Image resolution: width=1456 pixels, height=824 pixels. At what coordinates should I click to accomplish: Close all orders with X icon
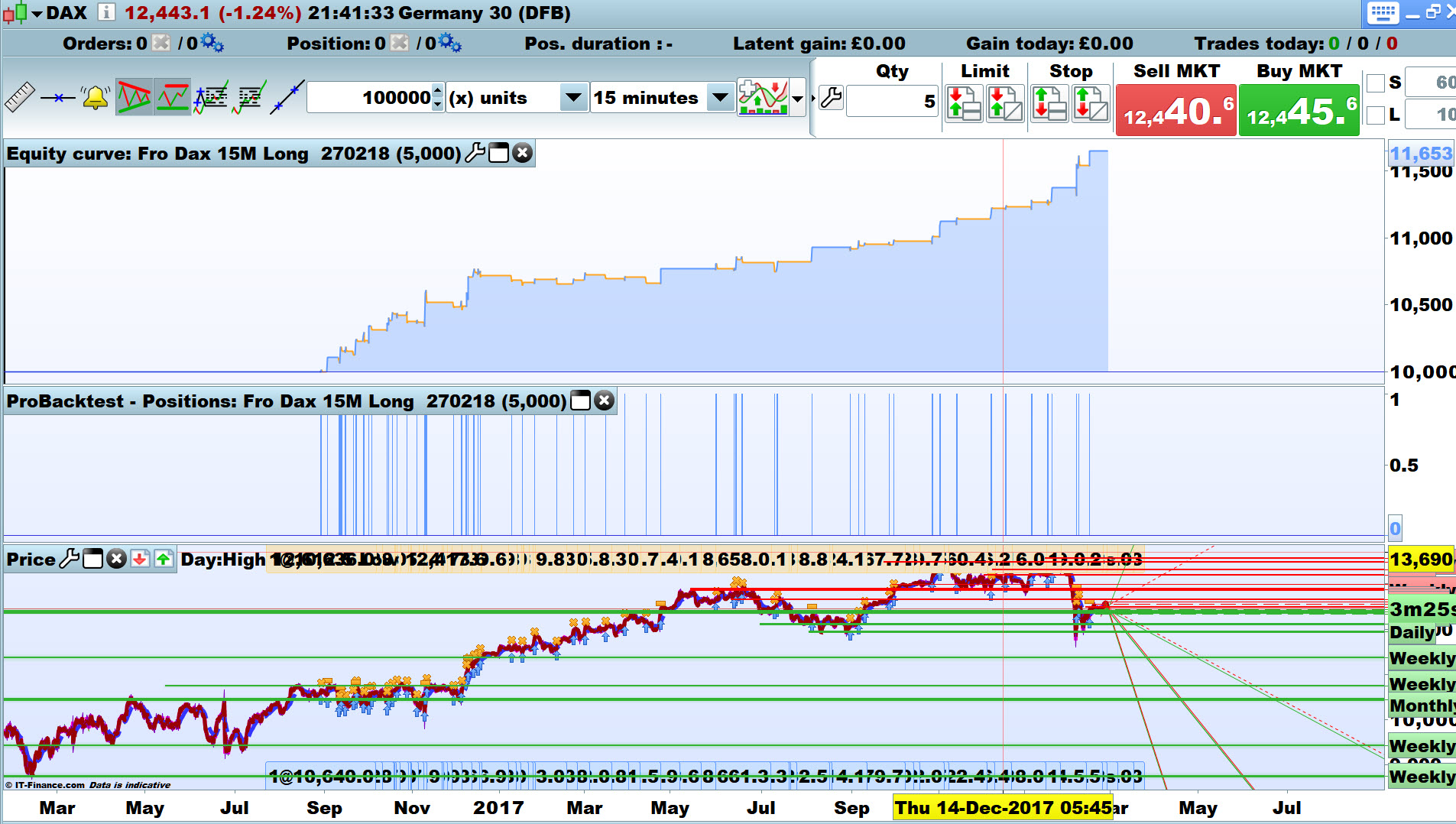coord(161,43)
